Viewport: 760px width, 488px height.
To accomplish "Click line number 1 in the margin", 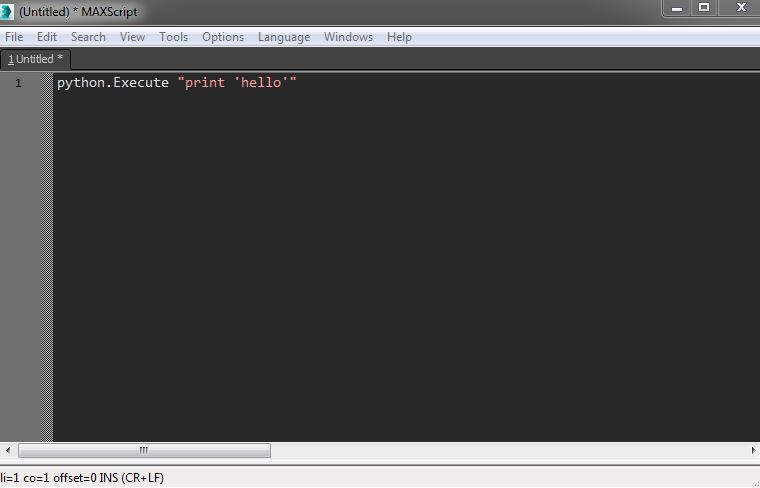I will coord(18,83).
